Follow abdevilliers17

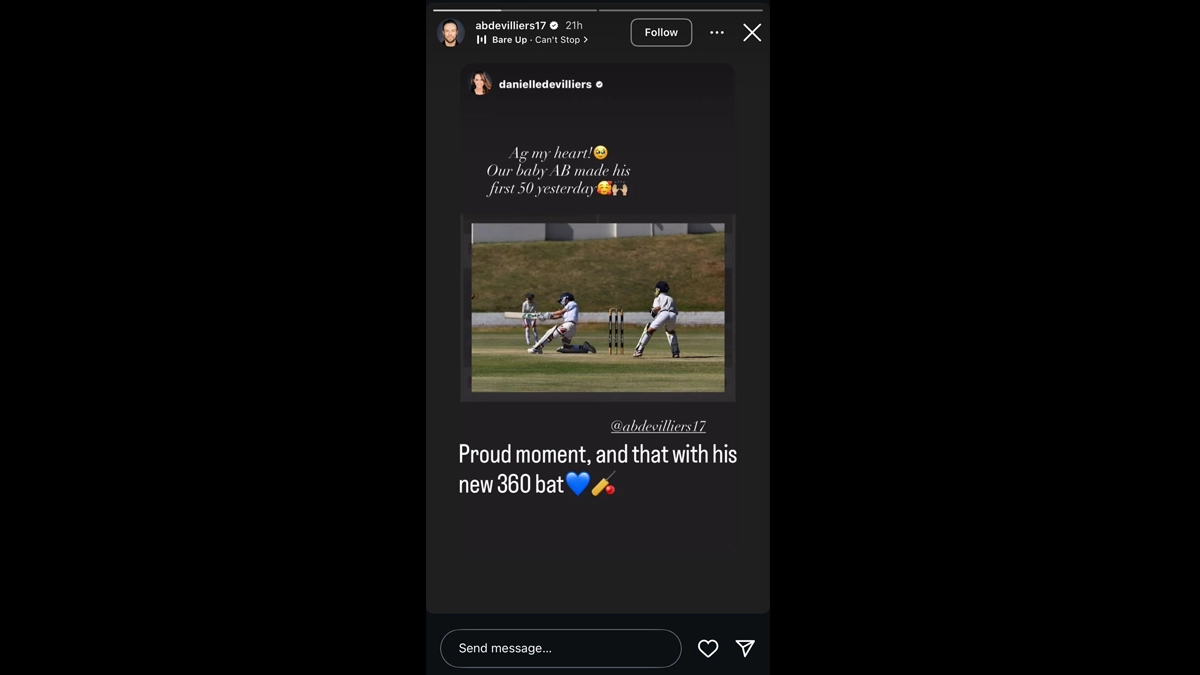pyautogui.click(x=661, y=32)
